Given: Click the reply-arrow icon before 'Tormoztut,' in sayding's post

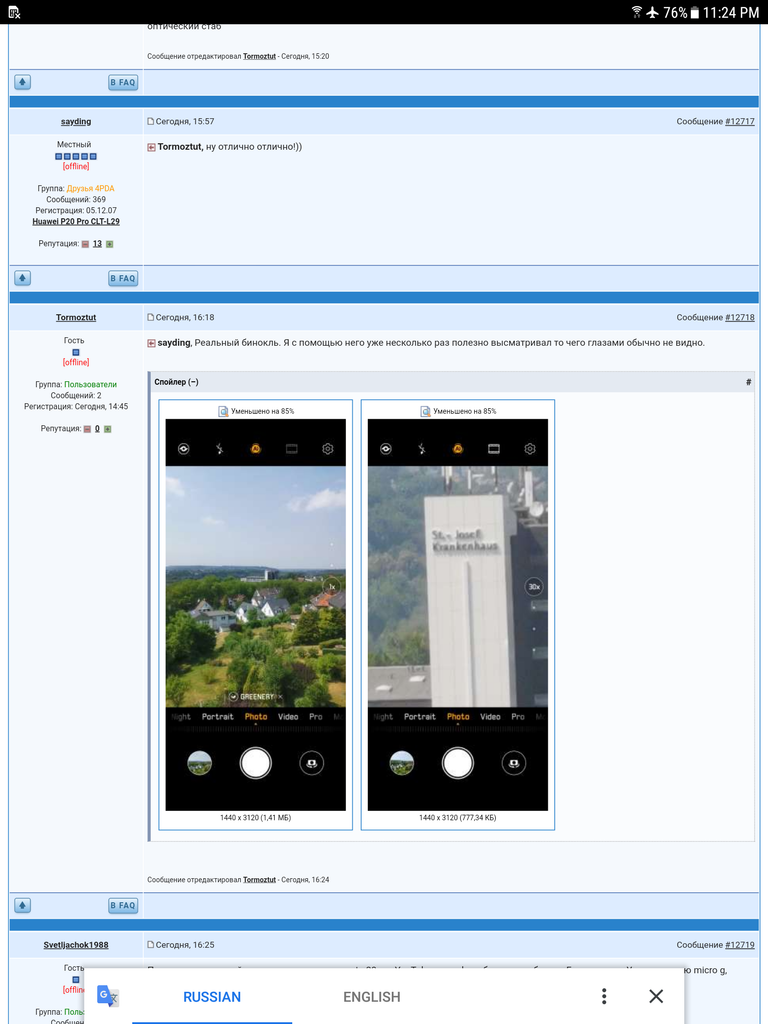Looking at the screenshot, I should click(152, 148).
